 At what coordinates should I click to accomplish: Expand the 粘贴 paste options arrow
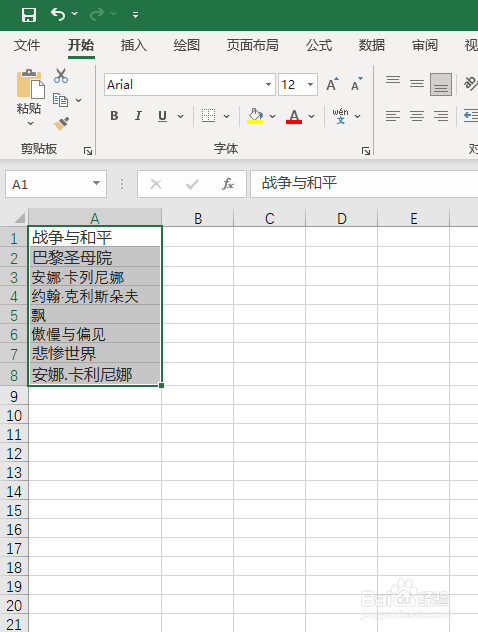click(x=31, y=123)
